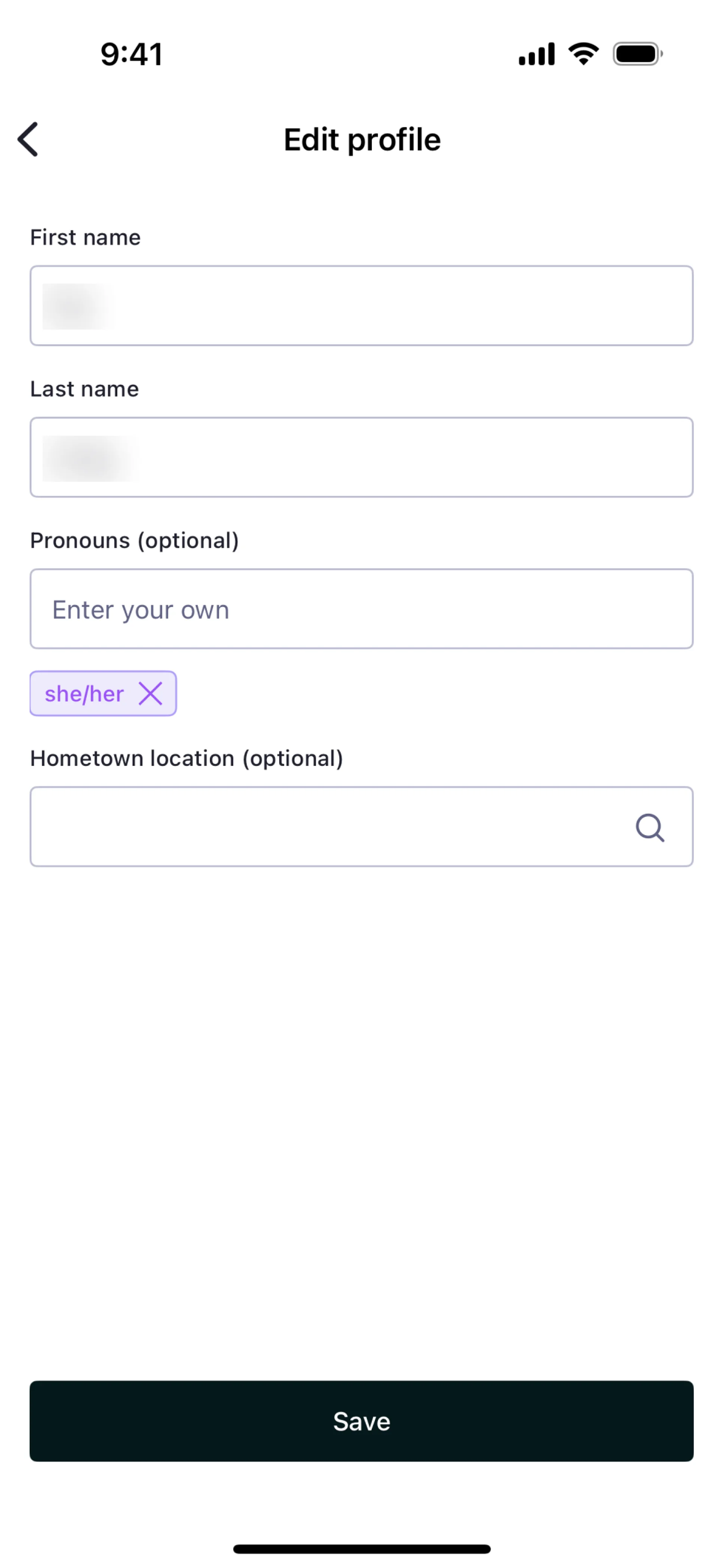Tap the Pronouns (optional) label

tap(134, 541)
